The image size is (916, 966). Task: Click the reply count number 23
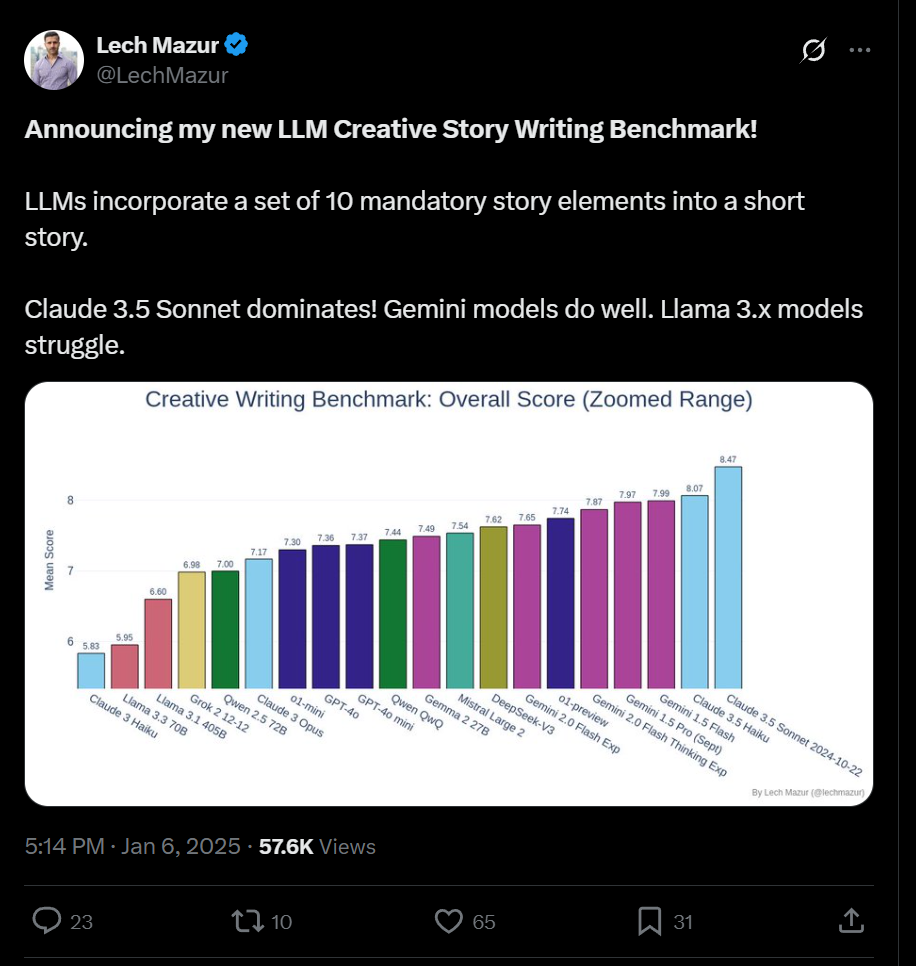pos(81,922)
